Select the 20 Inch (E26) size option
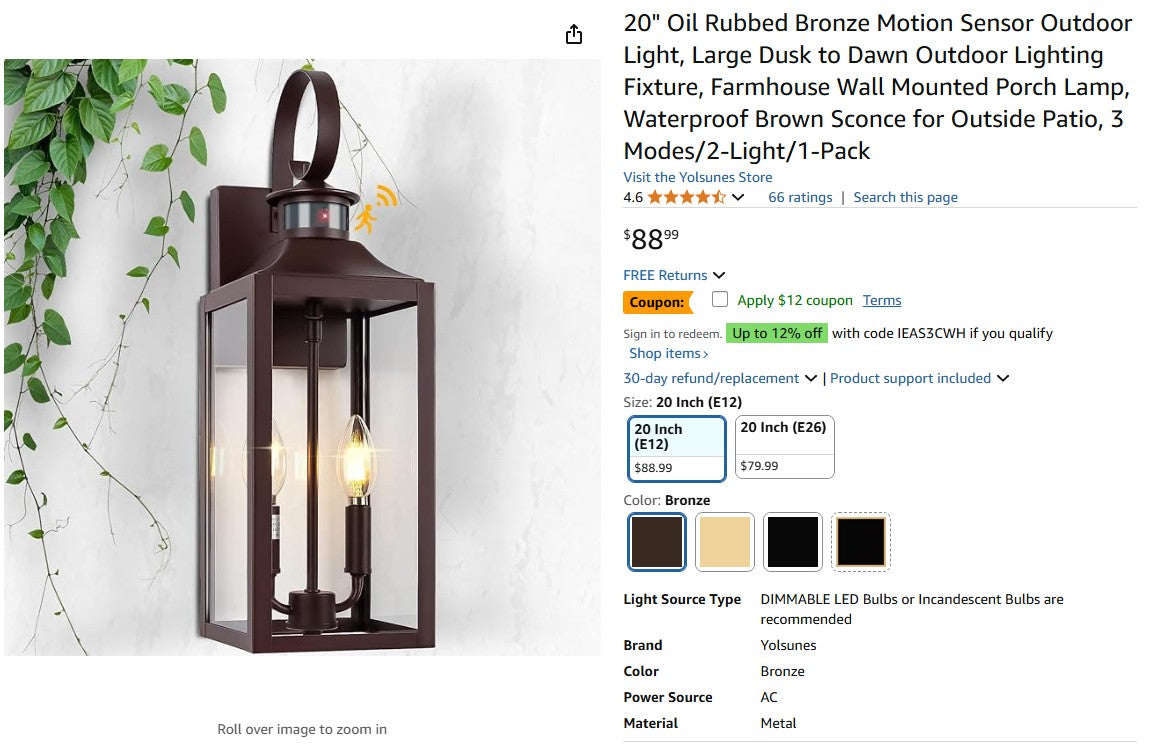 click(784, 447)
